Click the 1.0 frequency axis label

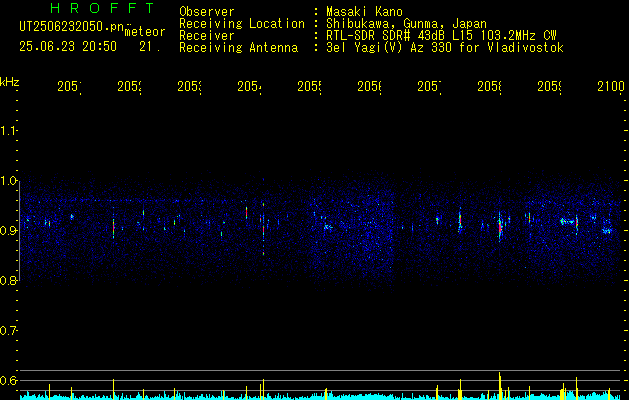[x=8, y=181]
